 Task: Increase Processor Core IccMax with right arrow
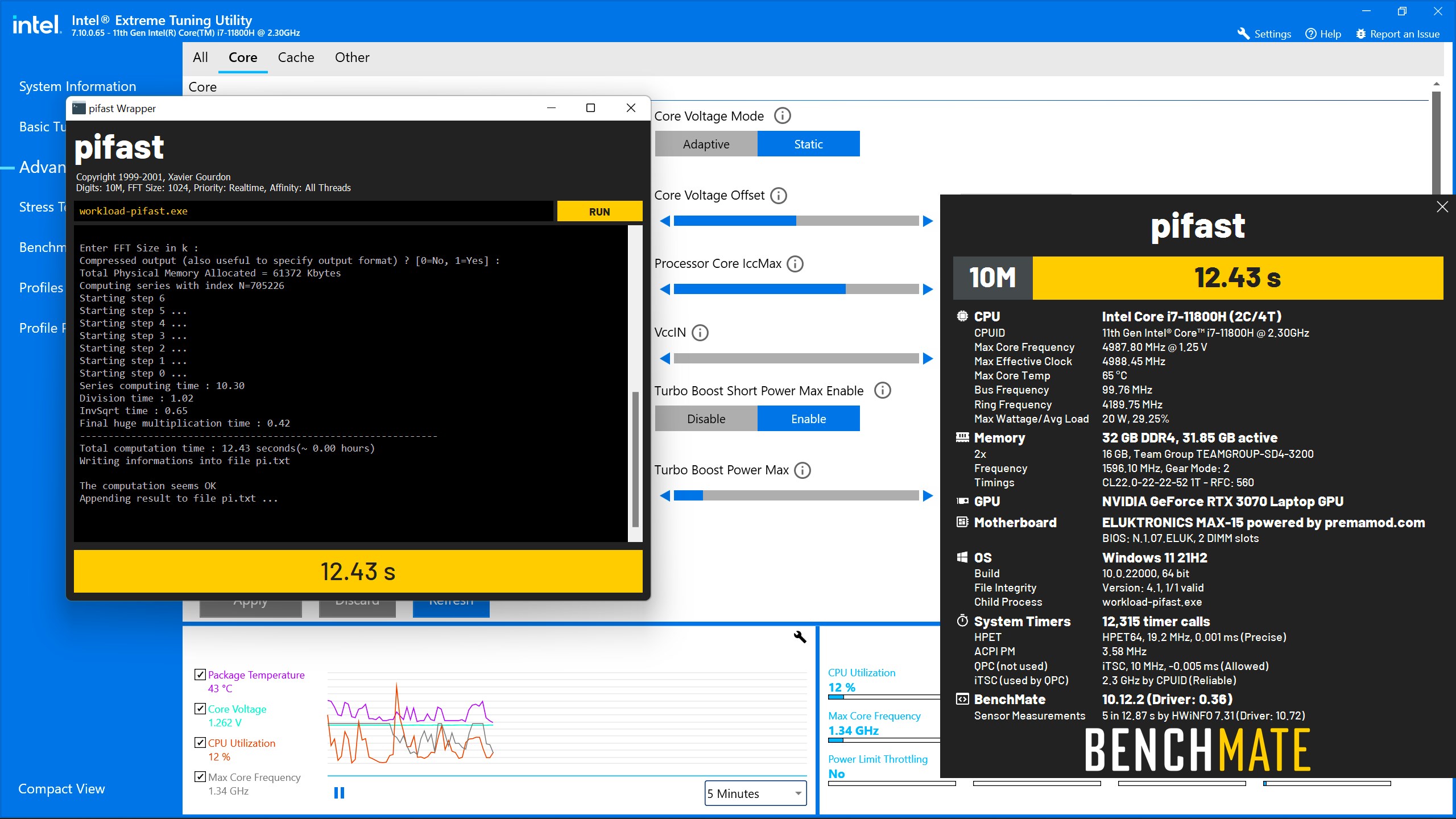[928, 289]
